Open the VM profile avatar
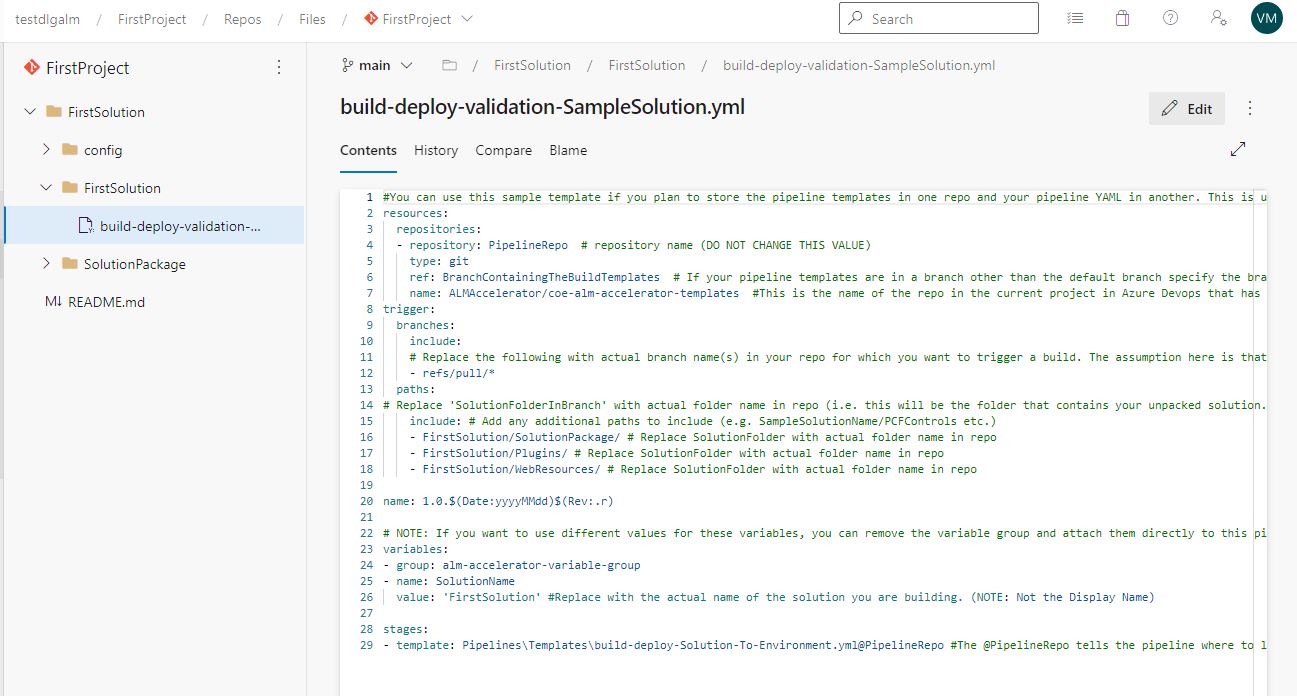The image size is (1297, 696). tap(1266, 17)
